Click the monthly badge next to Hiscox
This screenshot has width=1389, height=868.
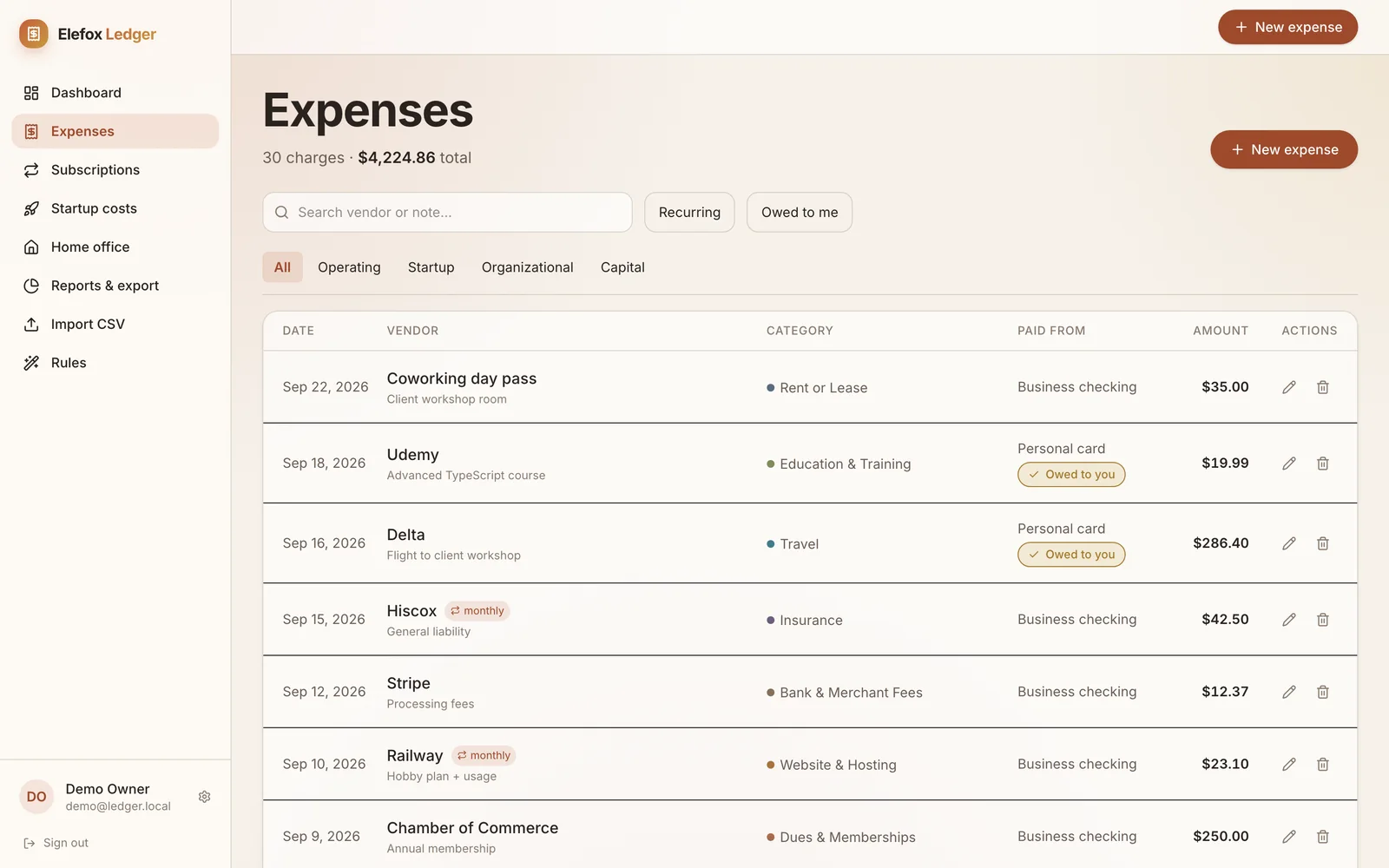coord(477,611)
